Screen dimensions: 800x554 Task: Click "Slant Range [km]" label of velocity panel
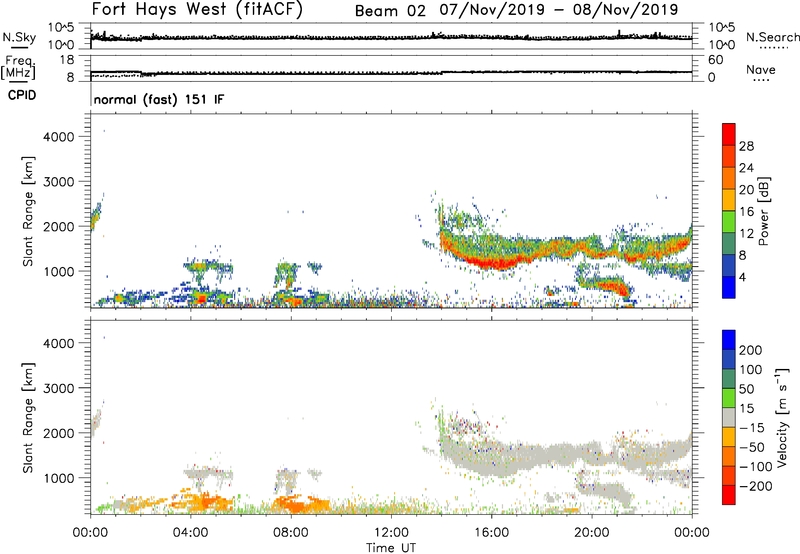tap(28, 418)
